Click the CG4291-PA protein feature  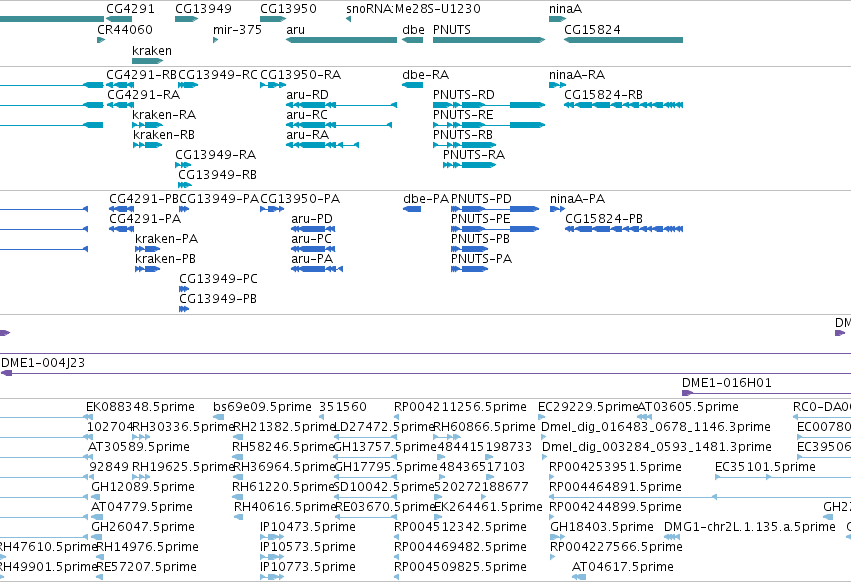click(122, 229)
